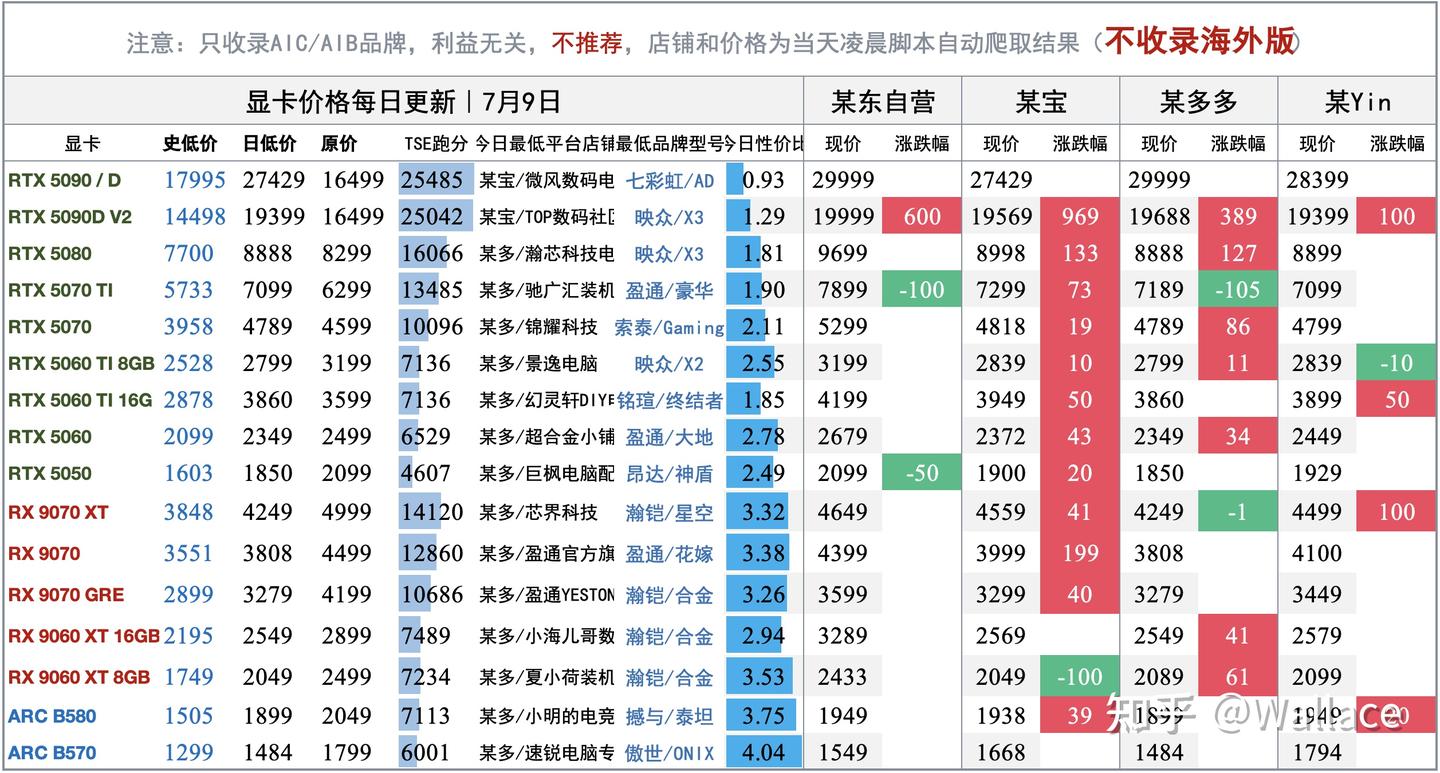Click TSE跑分 value 25485
The image size is (1440, 773).
(432, 181)
